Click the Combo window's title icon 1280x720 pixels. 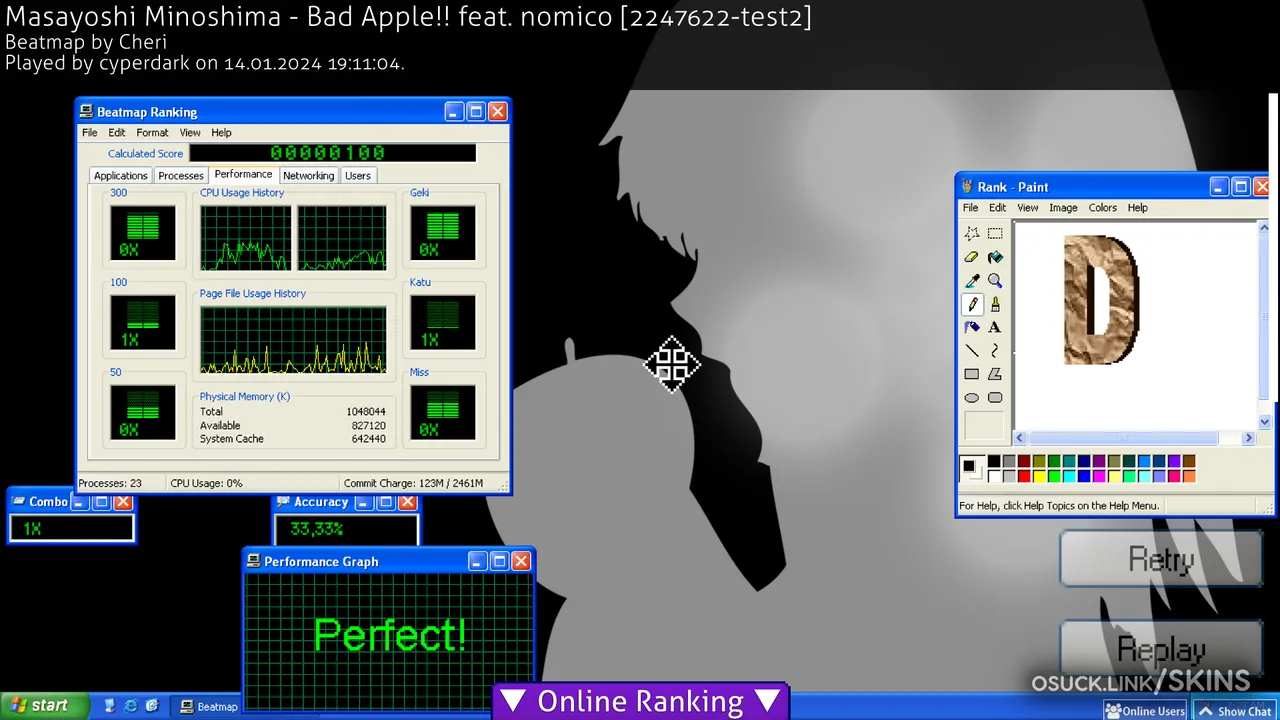coord(18,502)
